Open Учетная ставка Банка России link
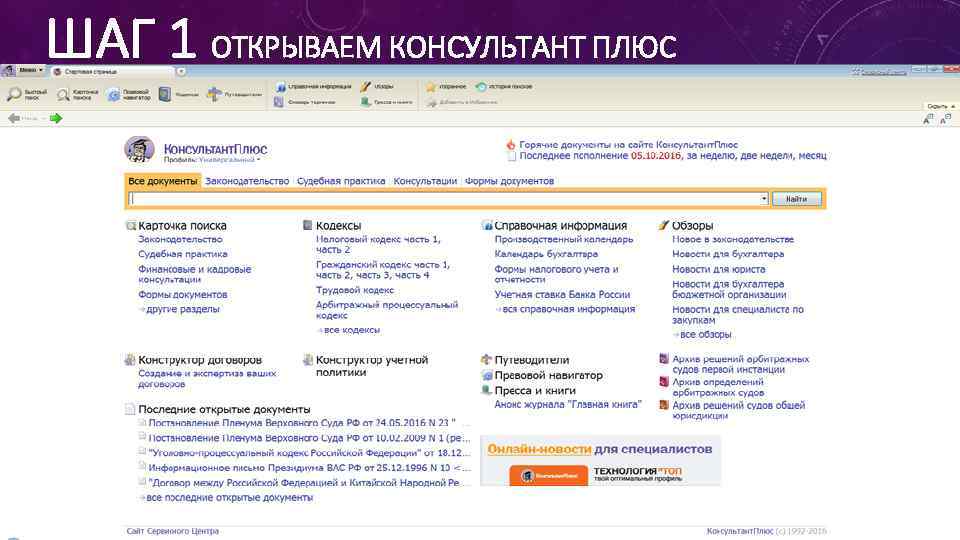 562,294
